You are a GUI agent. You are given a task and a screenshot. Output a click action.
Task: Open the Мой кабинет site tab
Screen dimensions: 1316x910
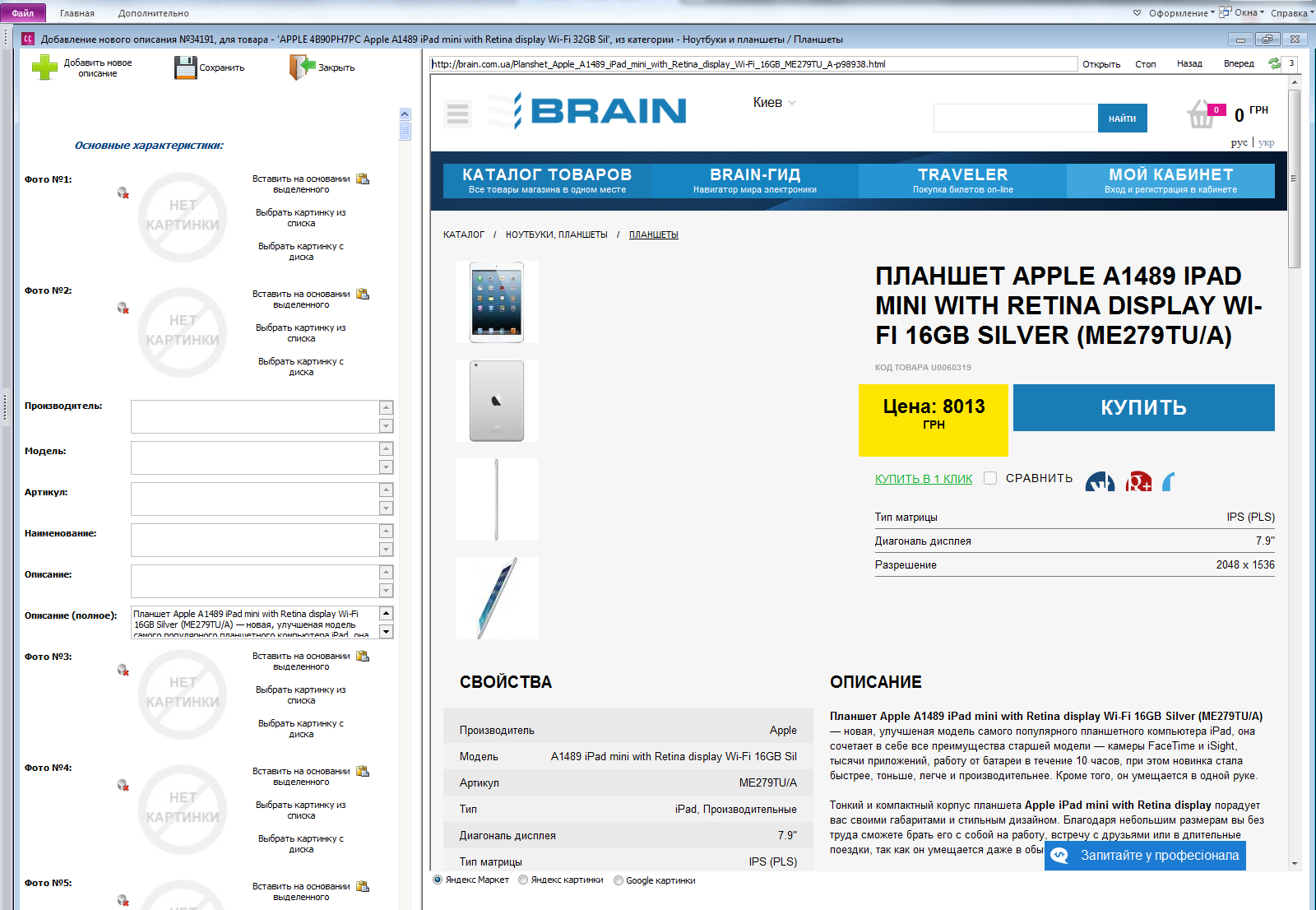pyautogui.click(x=1171, y=180)
